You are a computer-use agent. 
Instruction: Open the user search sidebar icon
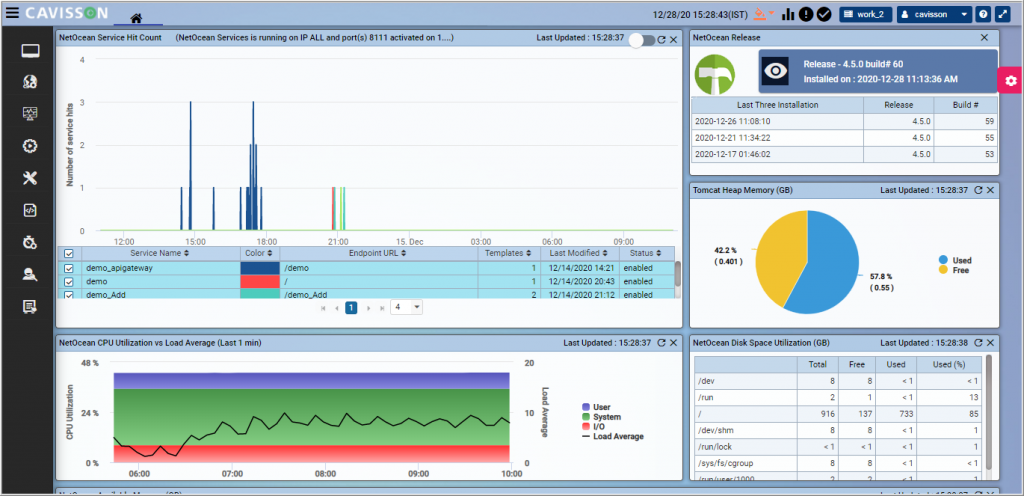(30, 275)
